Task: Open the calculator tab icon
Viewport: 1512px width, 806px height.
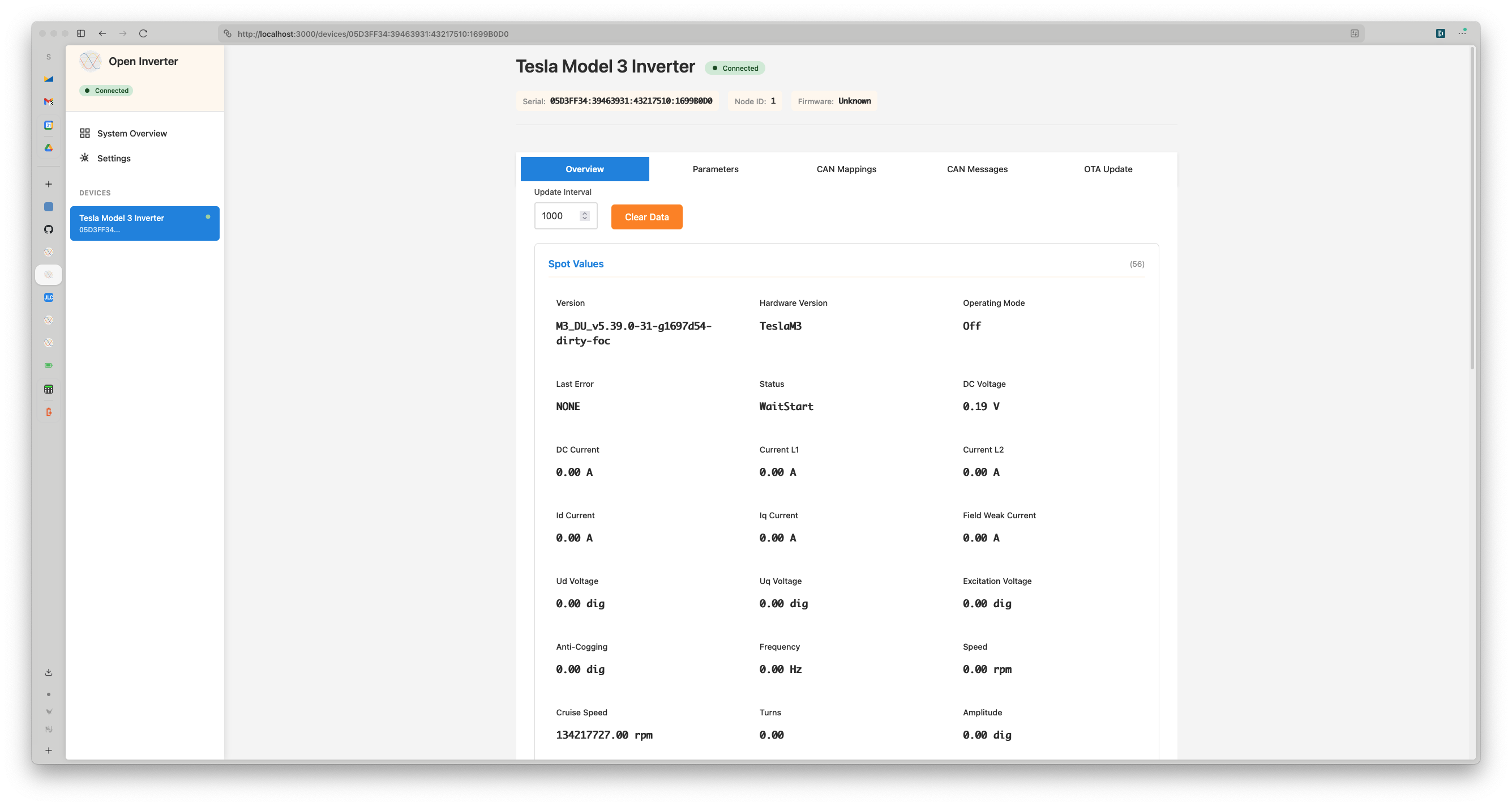Action: (49, 389)
